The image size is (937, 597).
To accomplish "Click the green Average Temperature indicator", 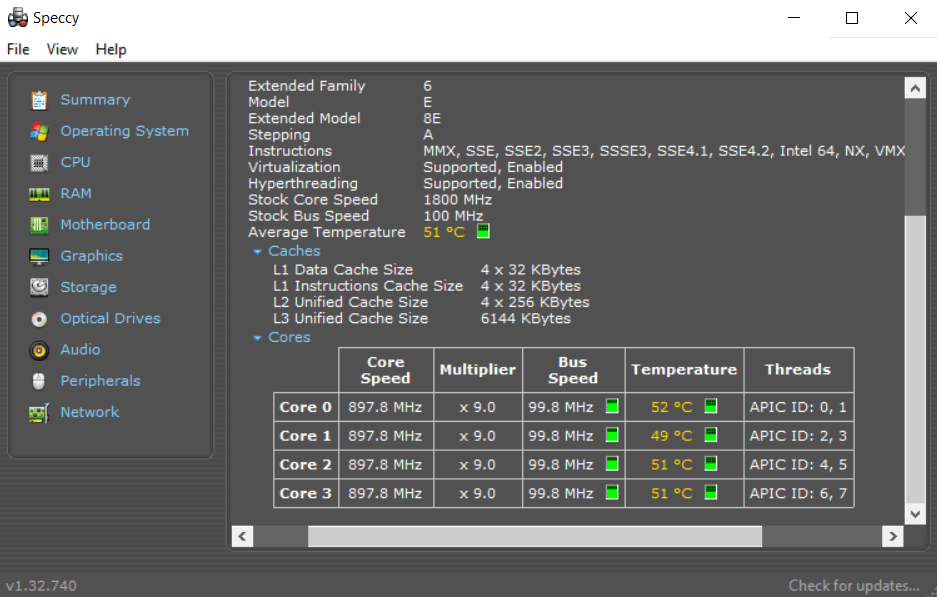I will click(483, 231).
